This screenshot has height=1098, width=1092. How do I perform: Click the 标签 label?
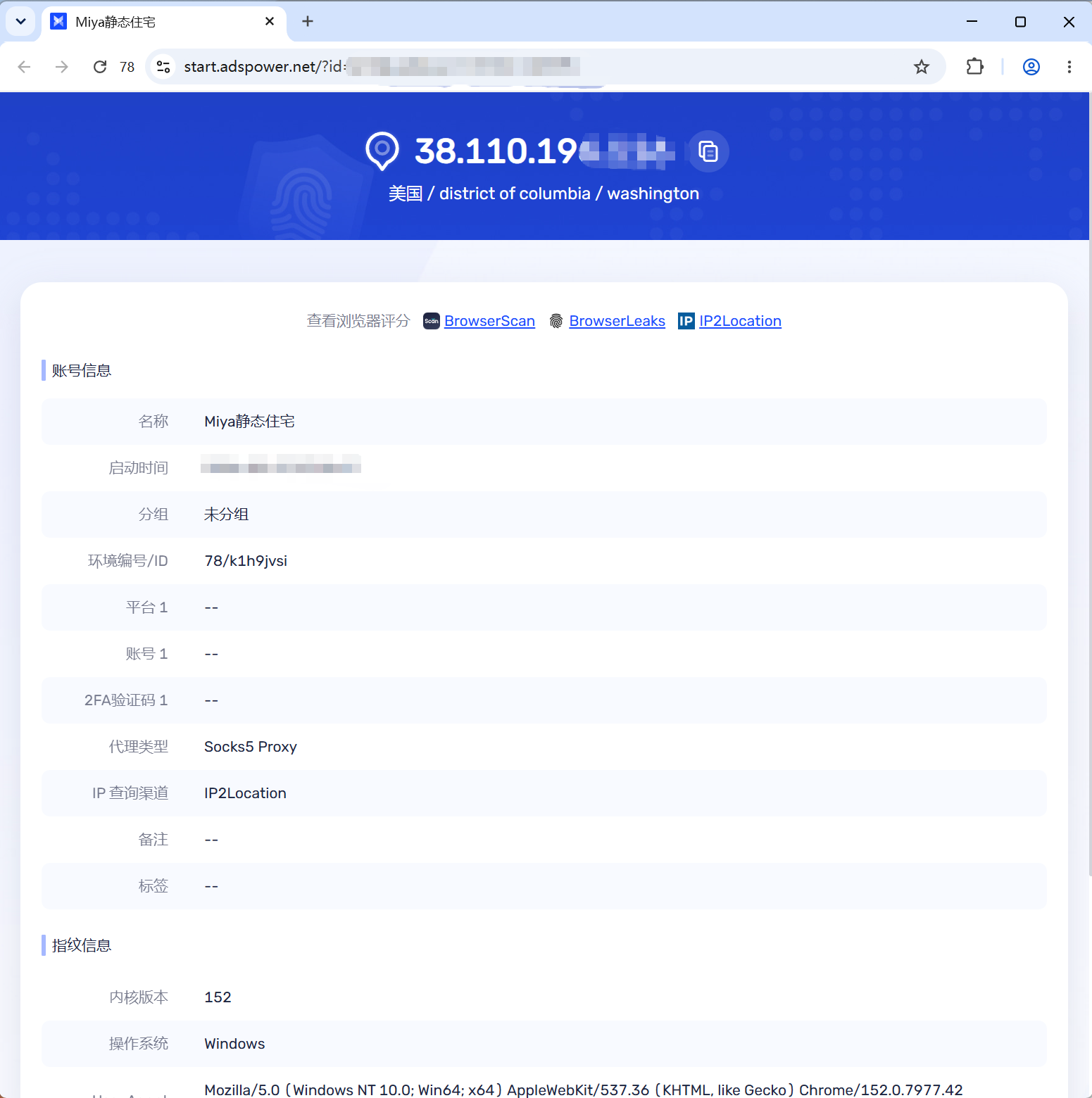[153, 886]
